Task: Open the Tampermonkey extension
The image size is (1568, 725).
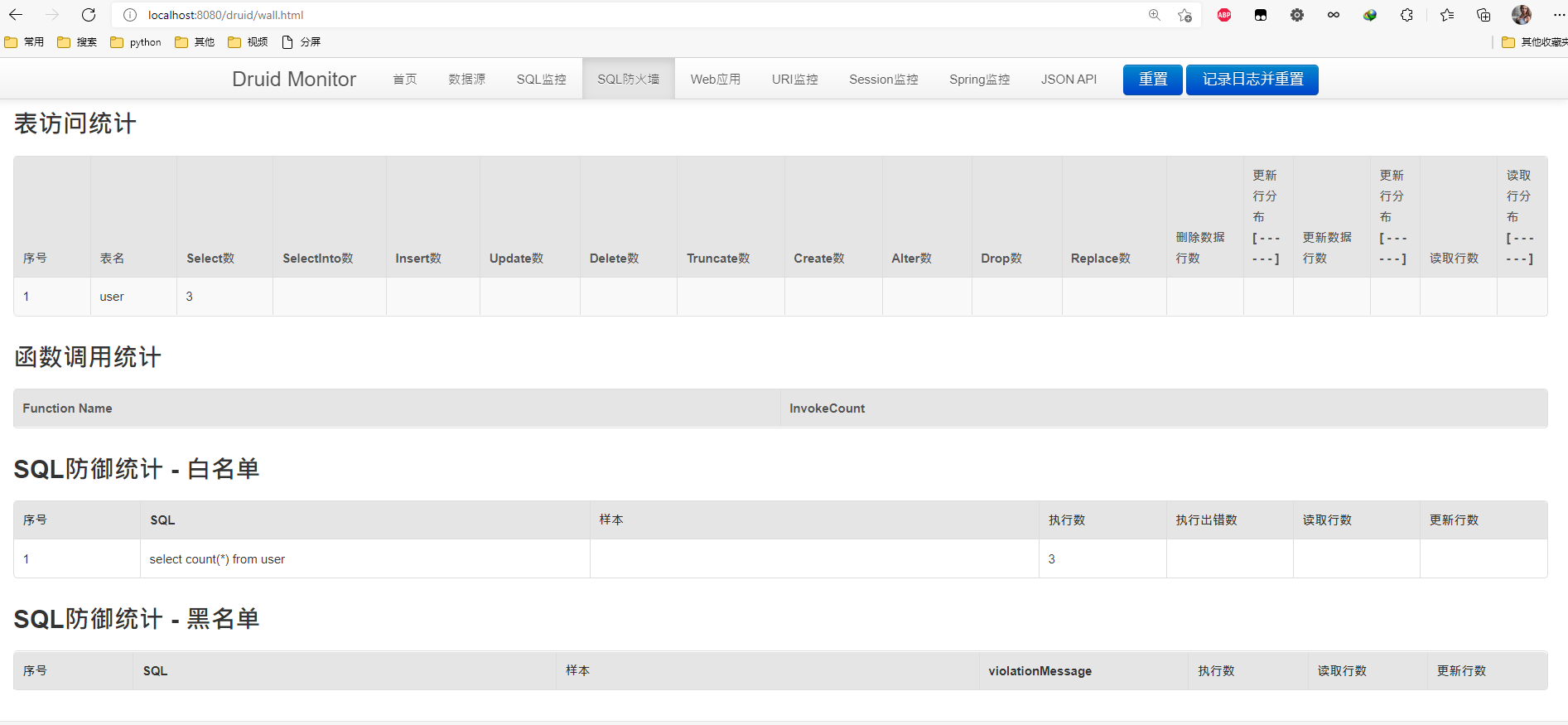Action: pyautogui.click(x=1261, y=15)
